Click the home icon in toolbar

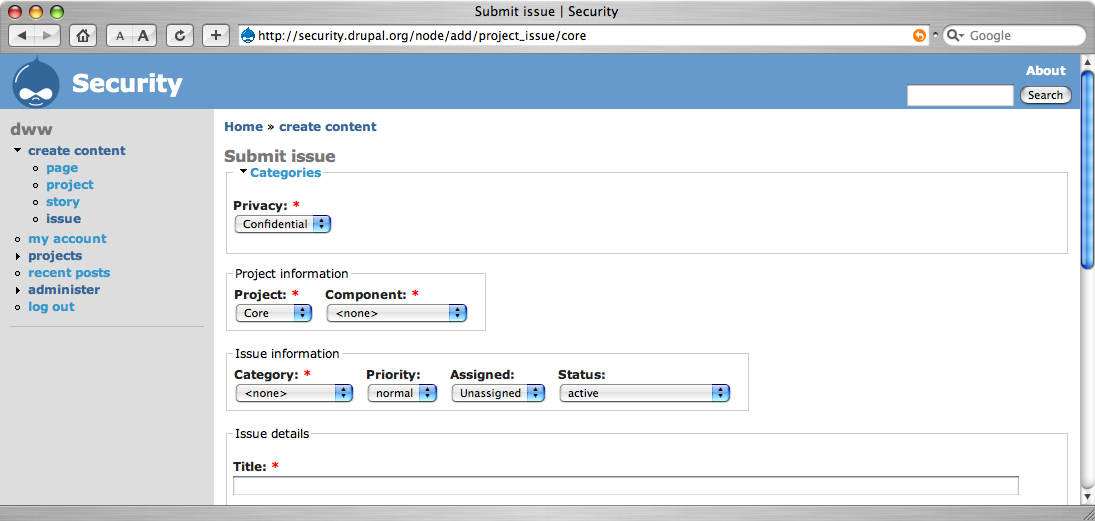pyautogui.click(x=83, y=35)
